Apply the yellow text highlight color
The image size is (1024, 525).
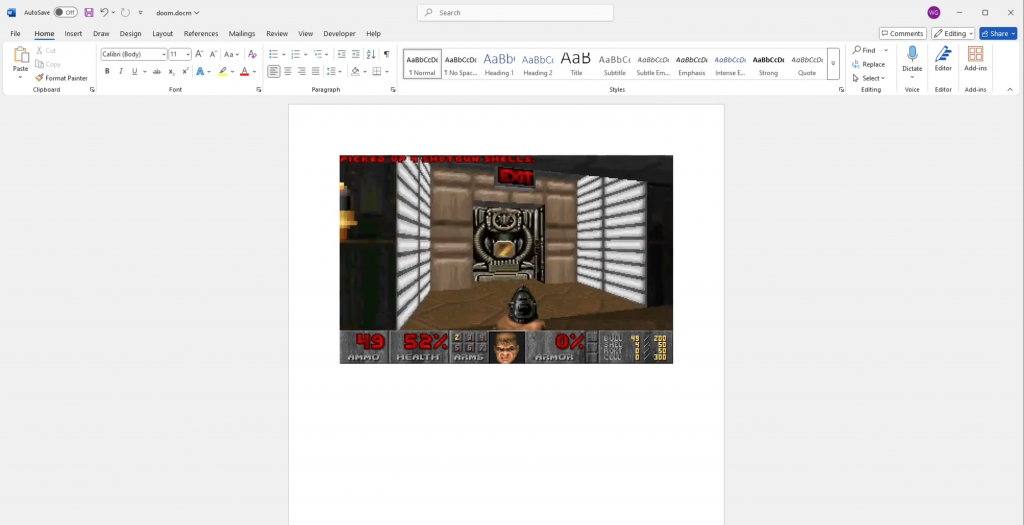[x=223, y=72]
